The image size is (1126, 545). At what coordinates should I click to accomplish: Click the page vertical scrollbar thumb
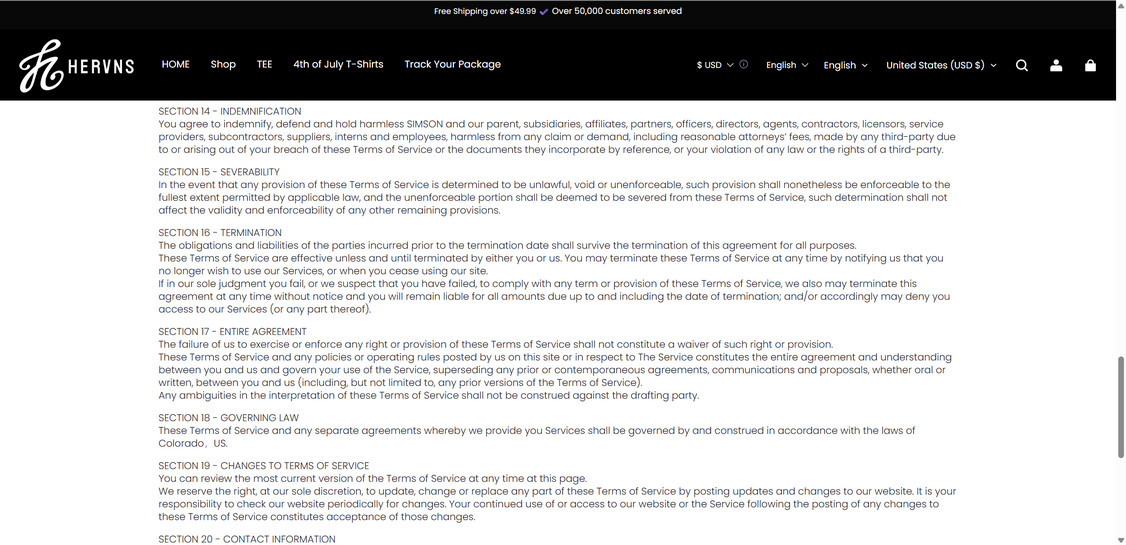[1121, 407]
